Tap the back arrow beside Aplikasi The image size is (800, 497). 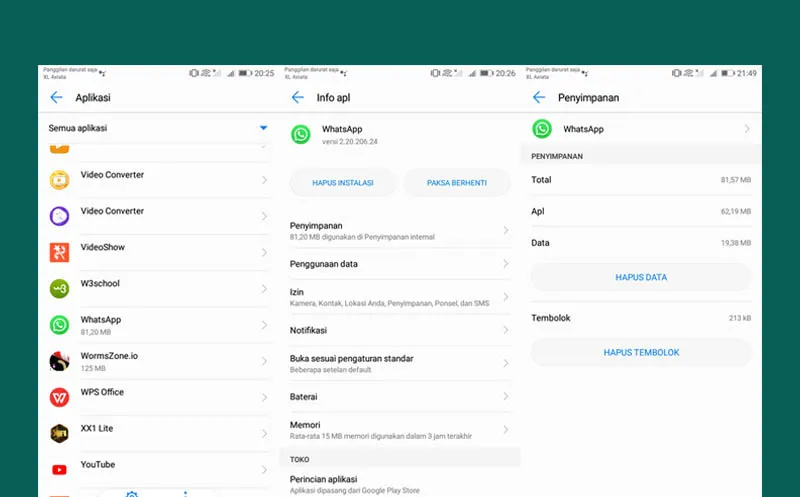56,98
